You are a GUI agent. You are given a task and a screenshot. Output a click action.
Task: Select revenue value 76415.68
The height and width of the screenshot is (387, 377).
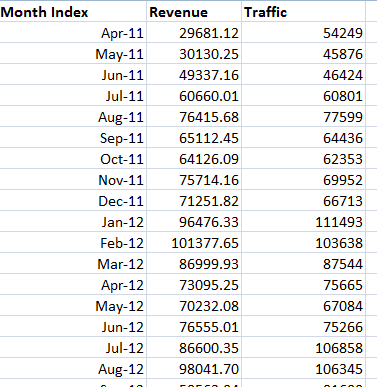pos(194,117)
